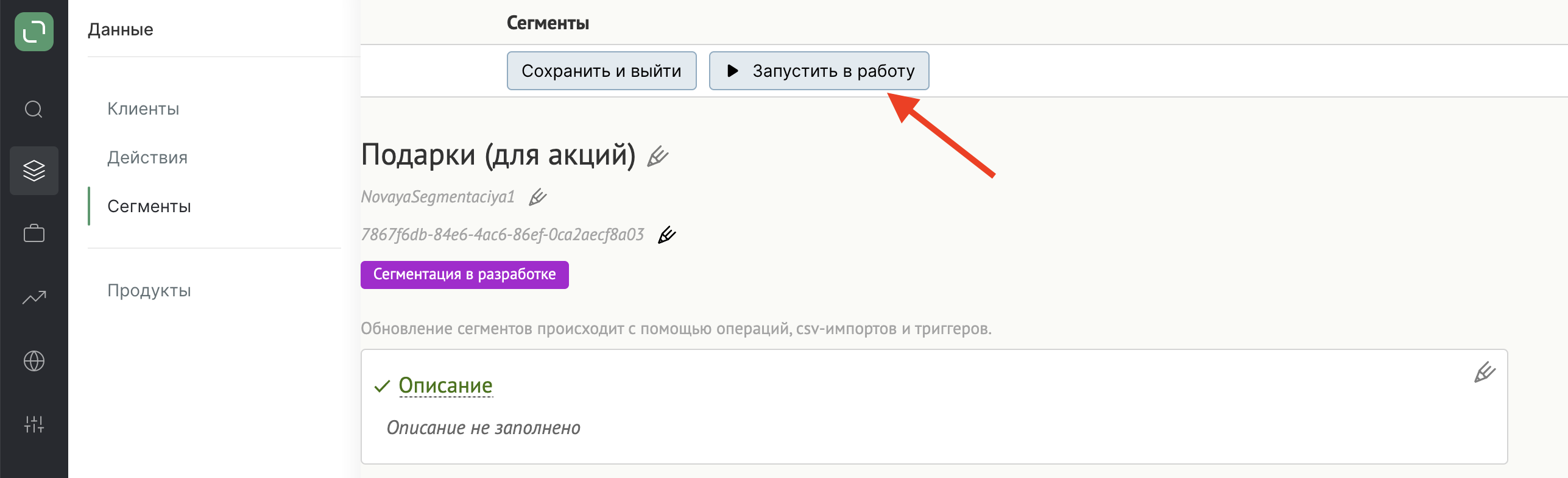
Task: Open Действия menu item
Action: pos(147,157)
